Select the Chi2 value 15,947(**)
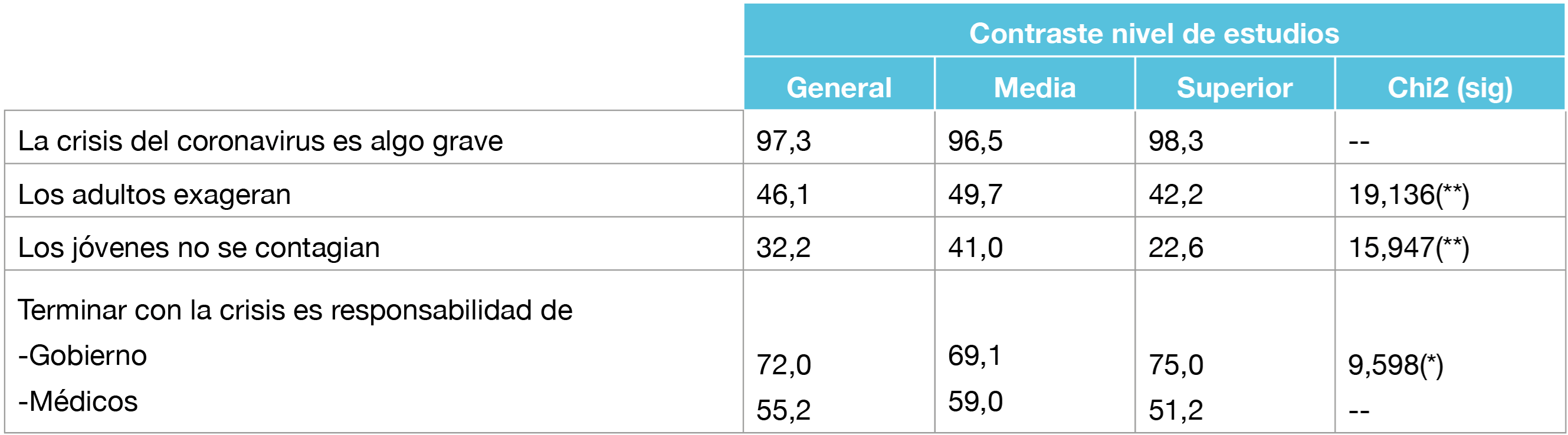This screenshot has width=1568, height=435. coord(1409,248)
